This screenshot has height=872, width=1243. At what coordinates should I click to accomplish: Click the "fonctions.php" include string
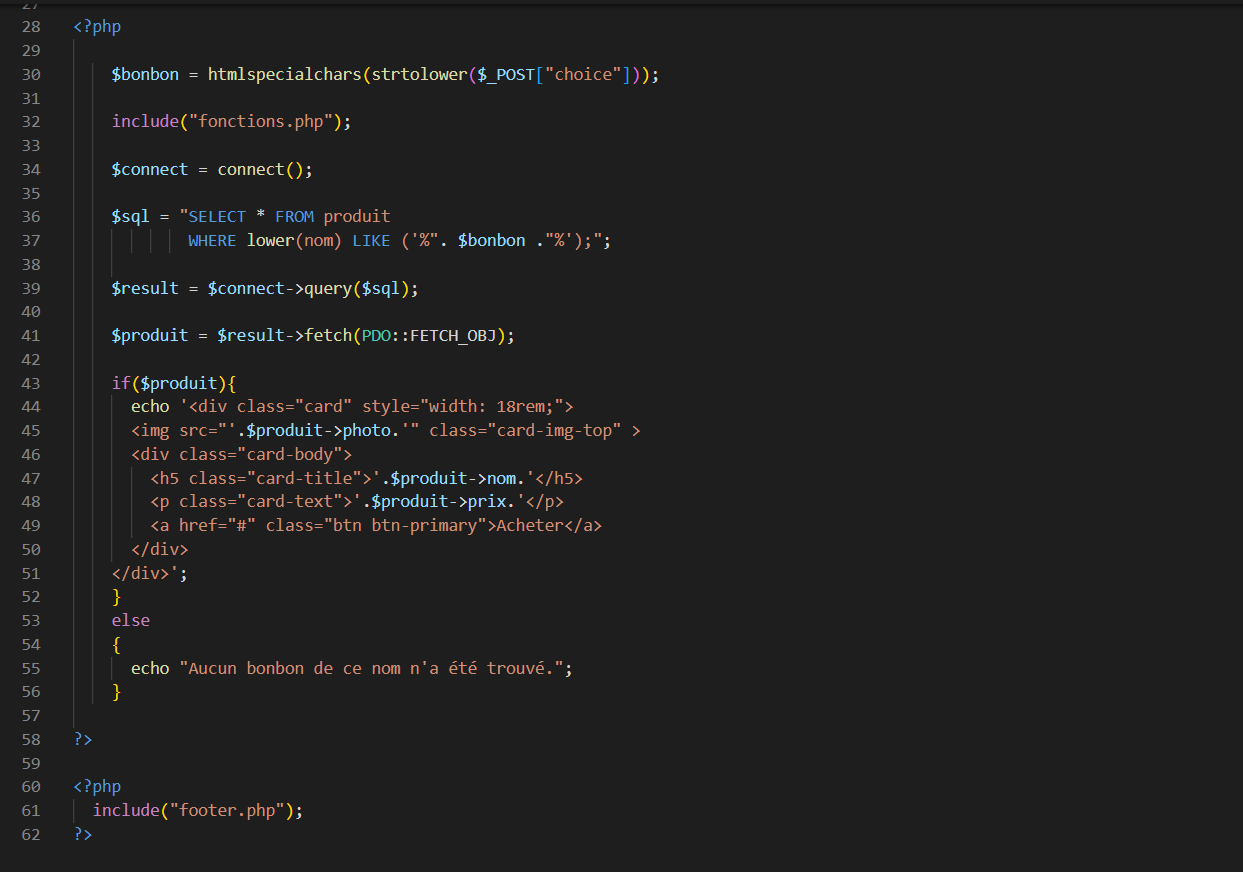tap(266, 122)
